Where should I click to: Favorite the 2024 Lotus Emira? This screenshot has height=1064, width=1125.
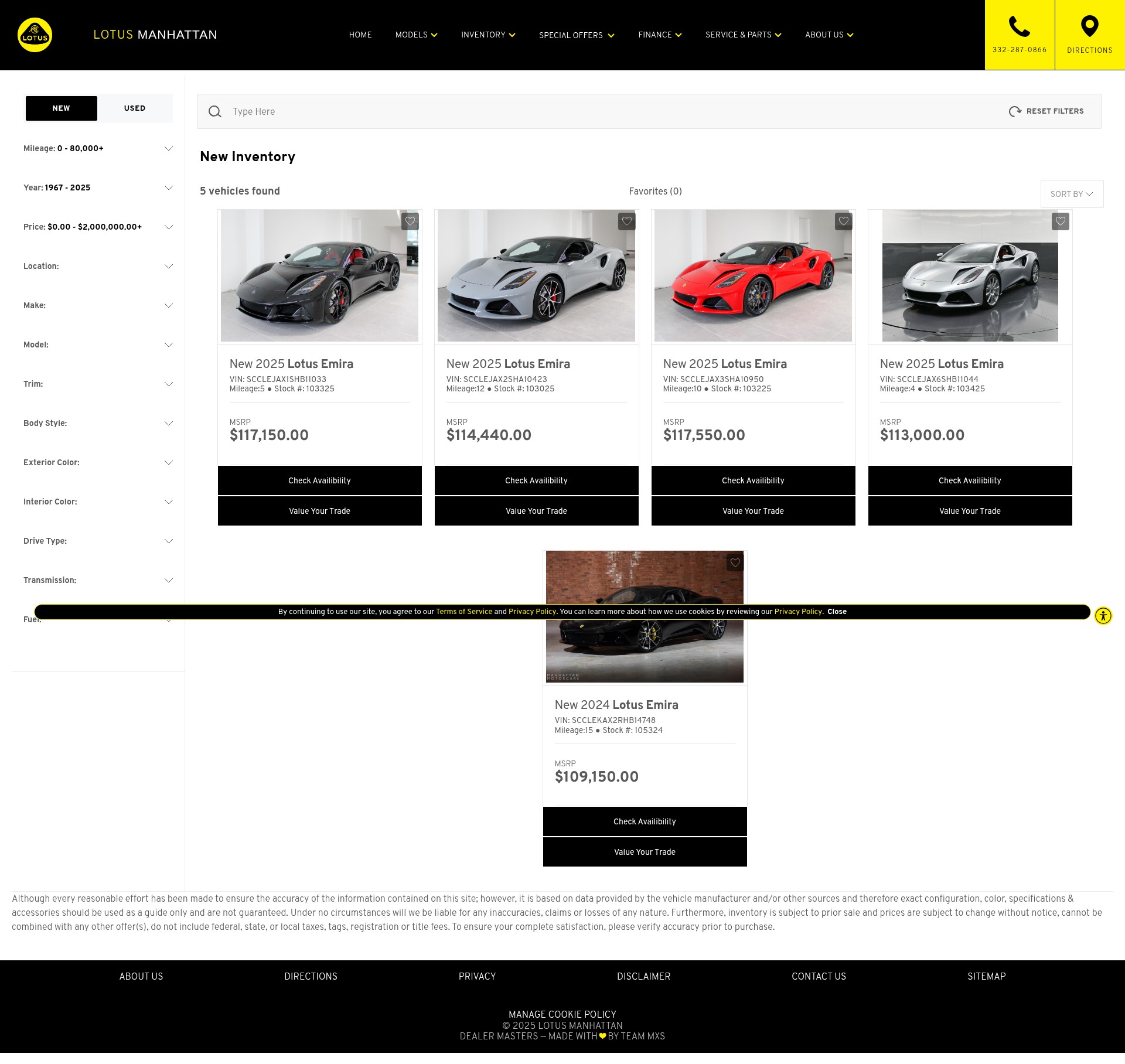(735, 562)
